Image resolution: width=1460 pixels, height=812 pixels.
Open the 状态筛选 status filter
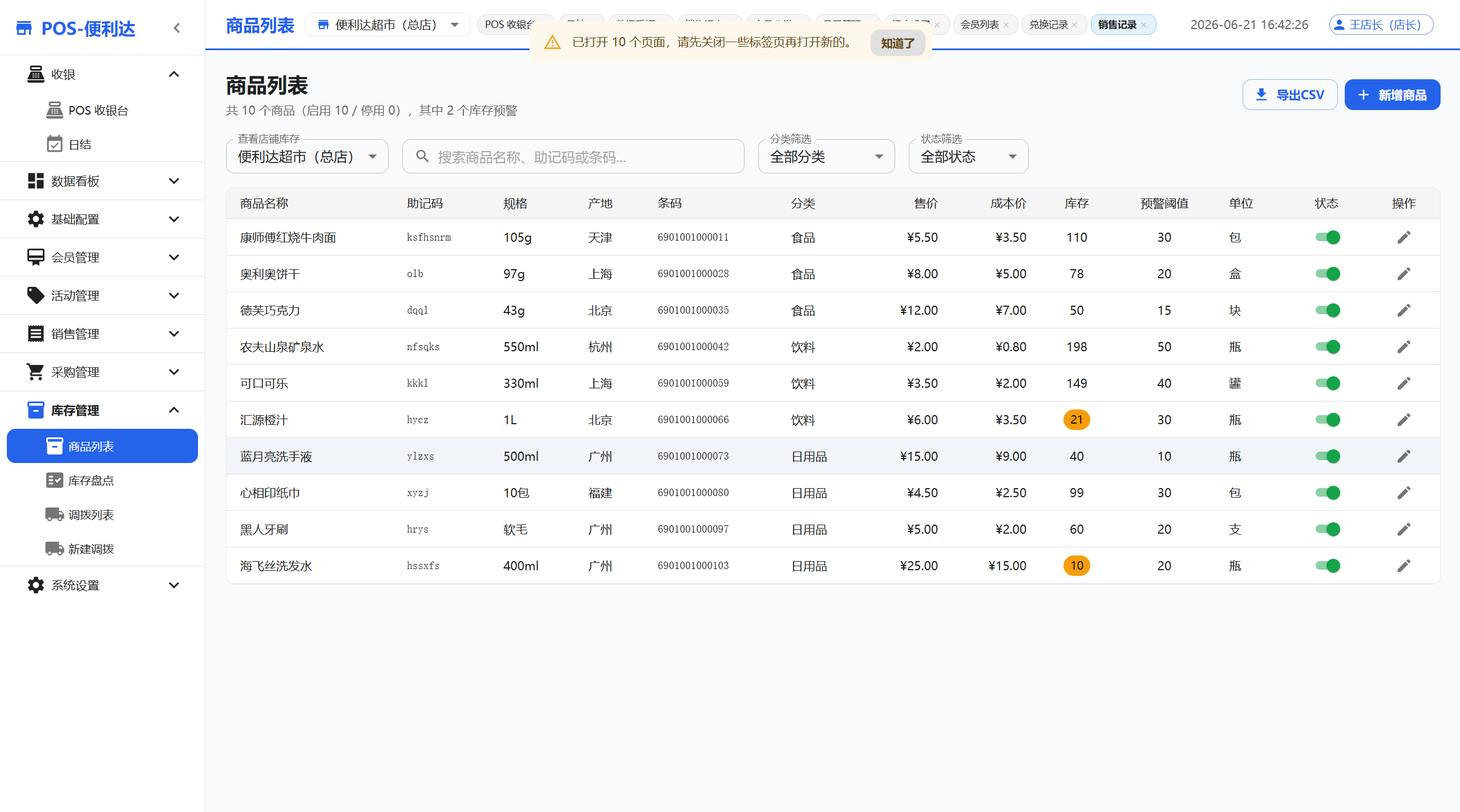click(968, 156)
